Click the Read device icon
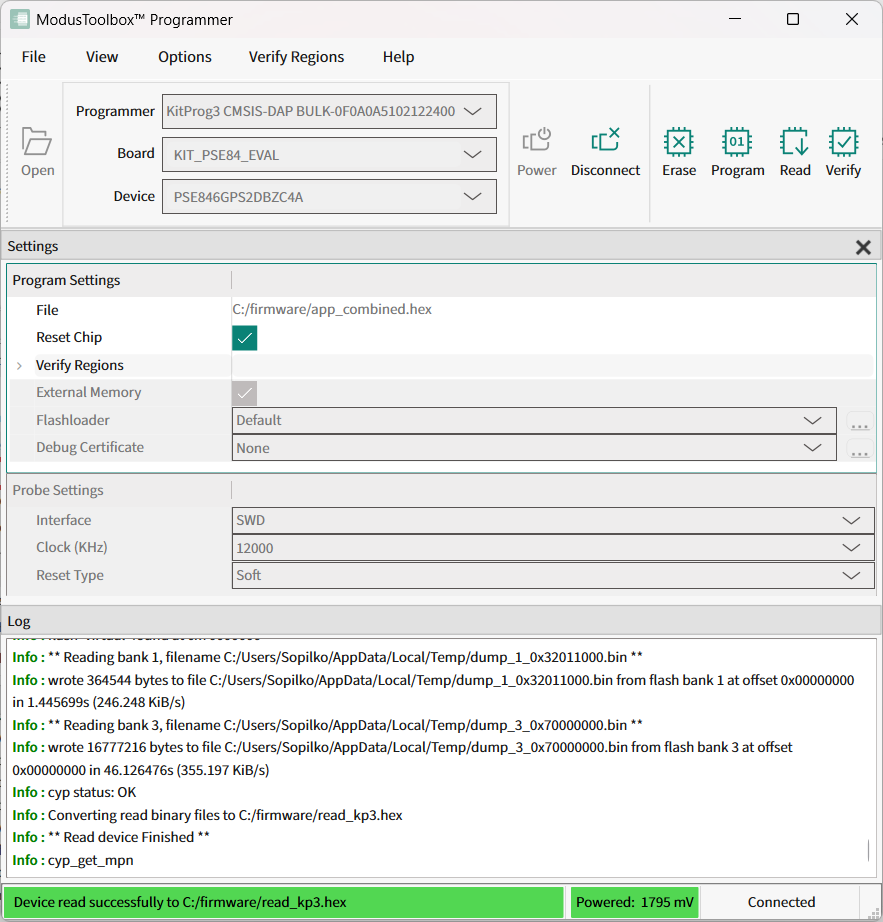The height and width of the screenshot is (922, 883). click(x=795, y=143)
